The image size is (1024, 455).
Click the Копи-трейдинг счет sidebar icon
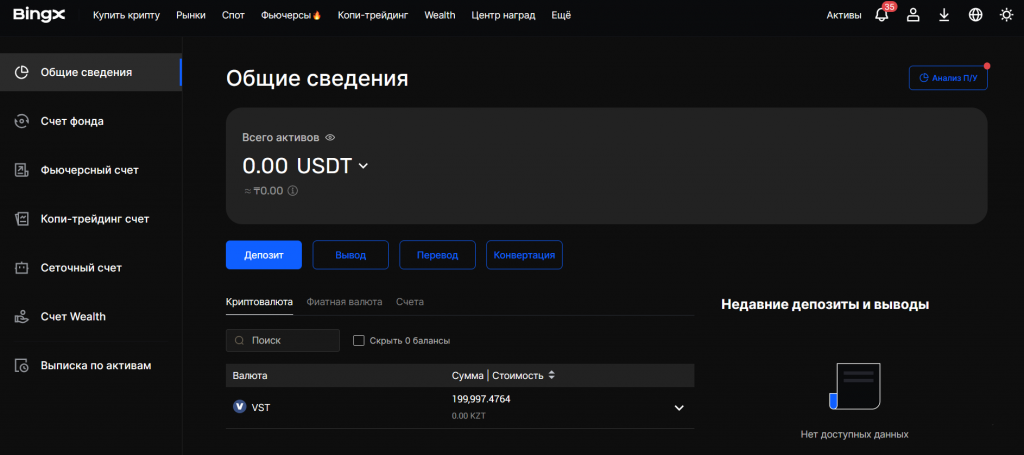point(22,219)
